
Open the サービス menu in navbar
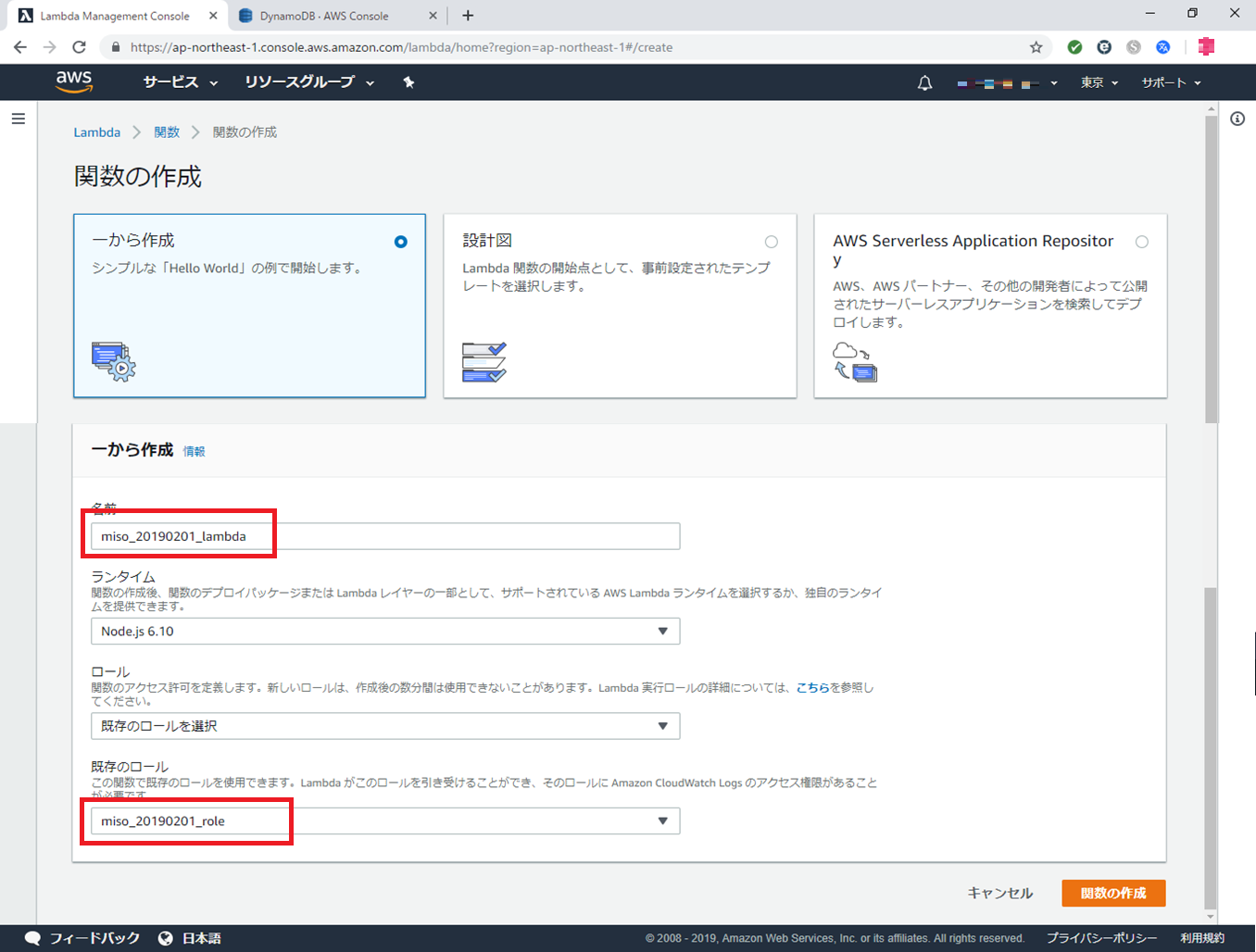coord(180,82)
